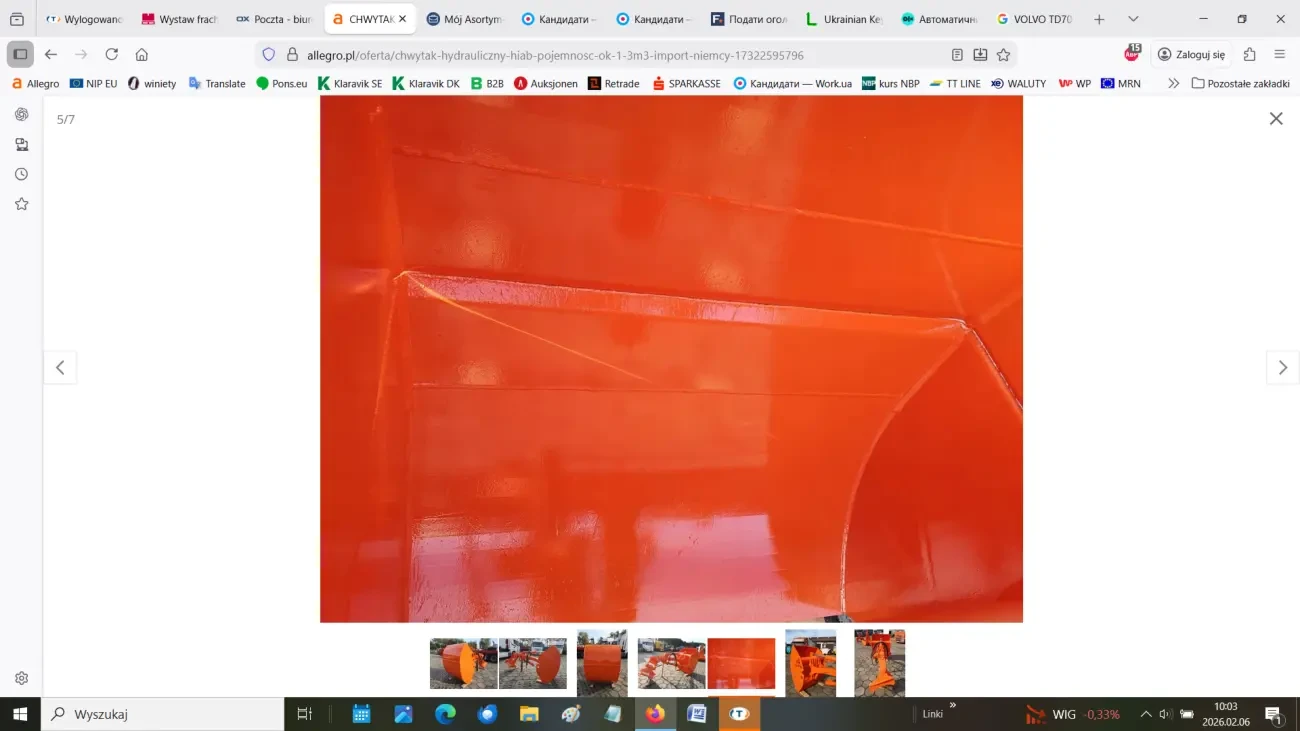Click Zaloguj się account button
The image size is (1300, 731).
tap(1191, 55)
